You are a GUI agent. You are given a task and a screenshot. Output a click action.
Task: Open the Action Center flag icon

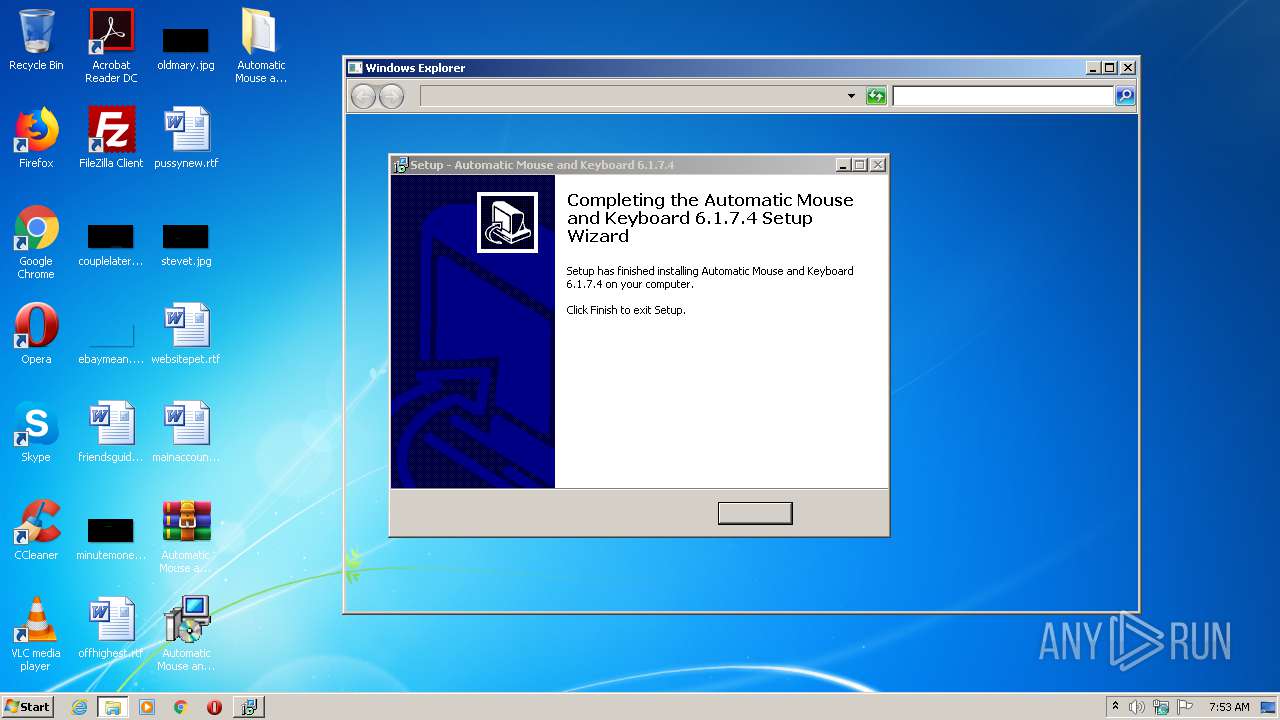coord(1185,707)
